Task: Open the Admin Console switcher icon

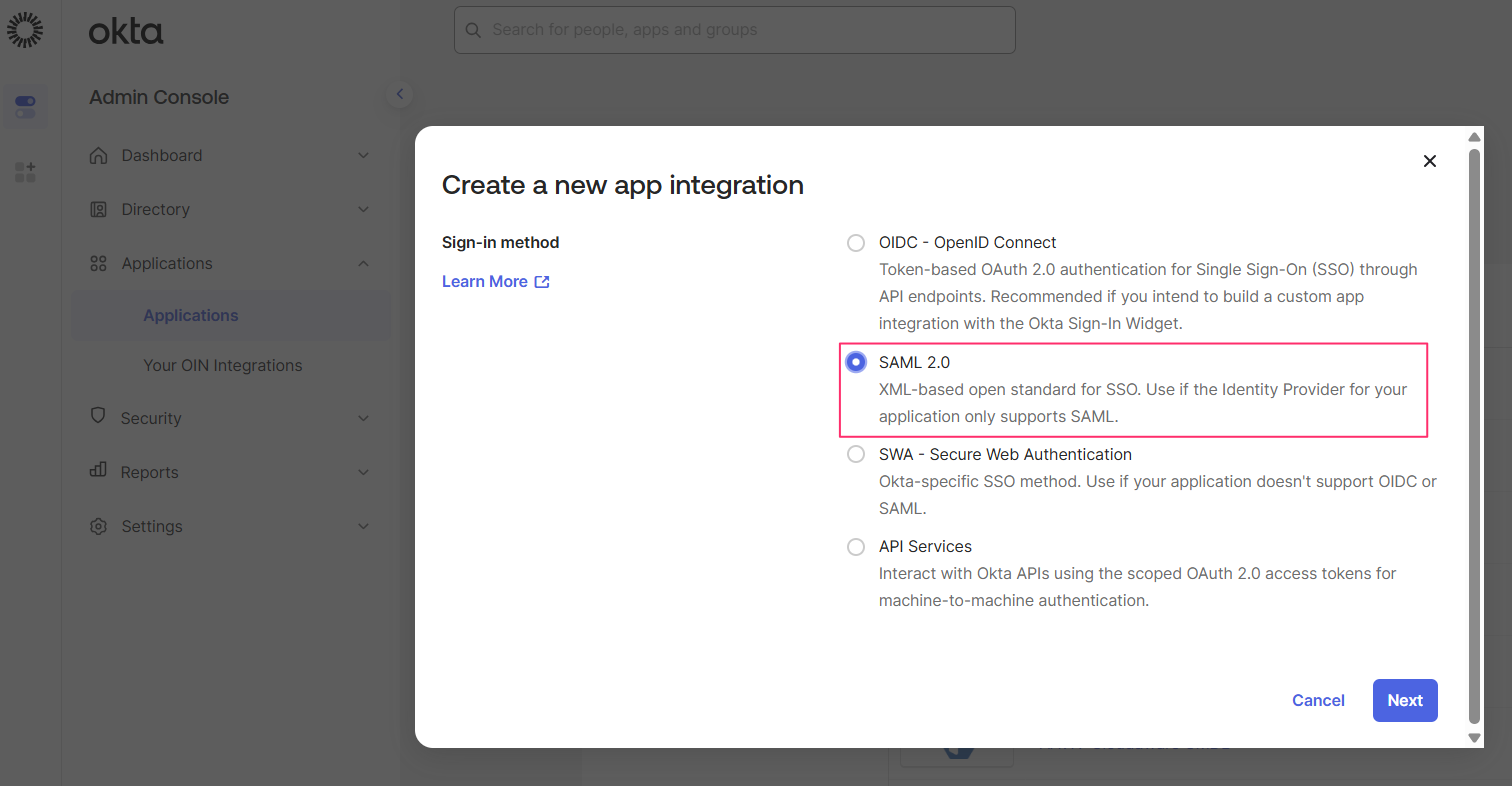Action: coord(25,106)
